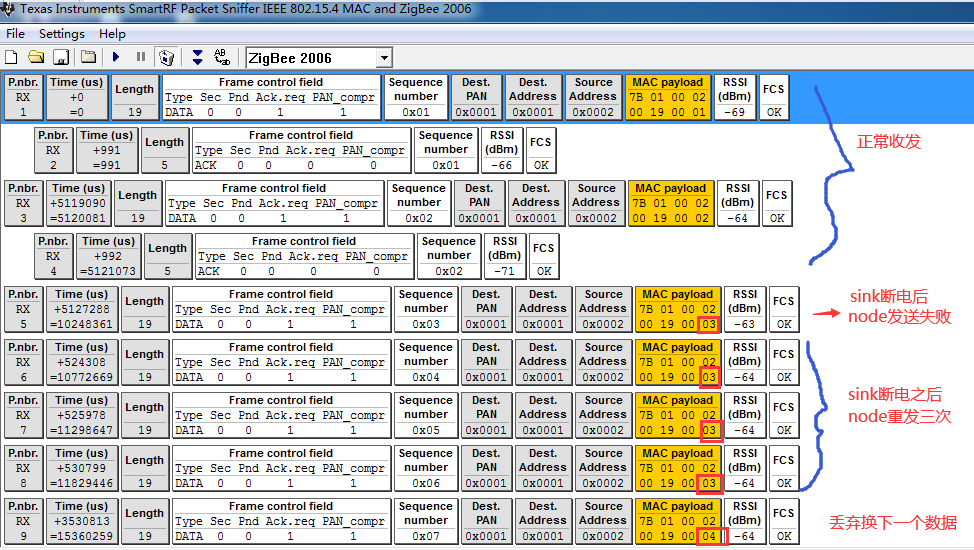This screenshot has height=550, width=974.
Task: Save capture using the floppy disk icon
Action: (61, 58)
